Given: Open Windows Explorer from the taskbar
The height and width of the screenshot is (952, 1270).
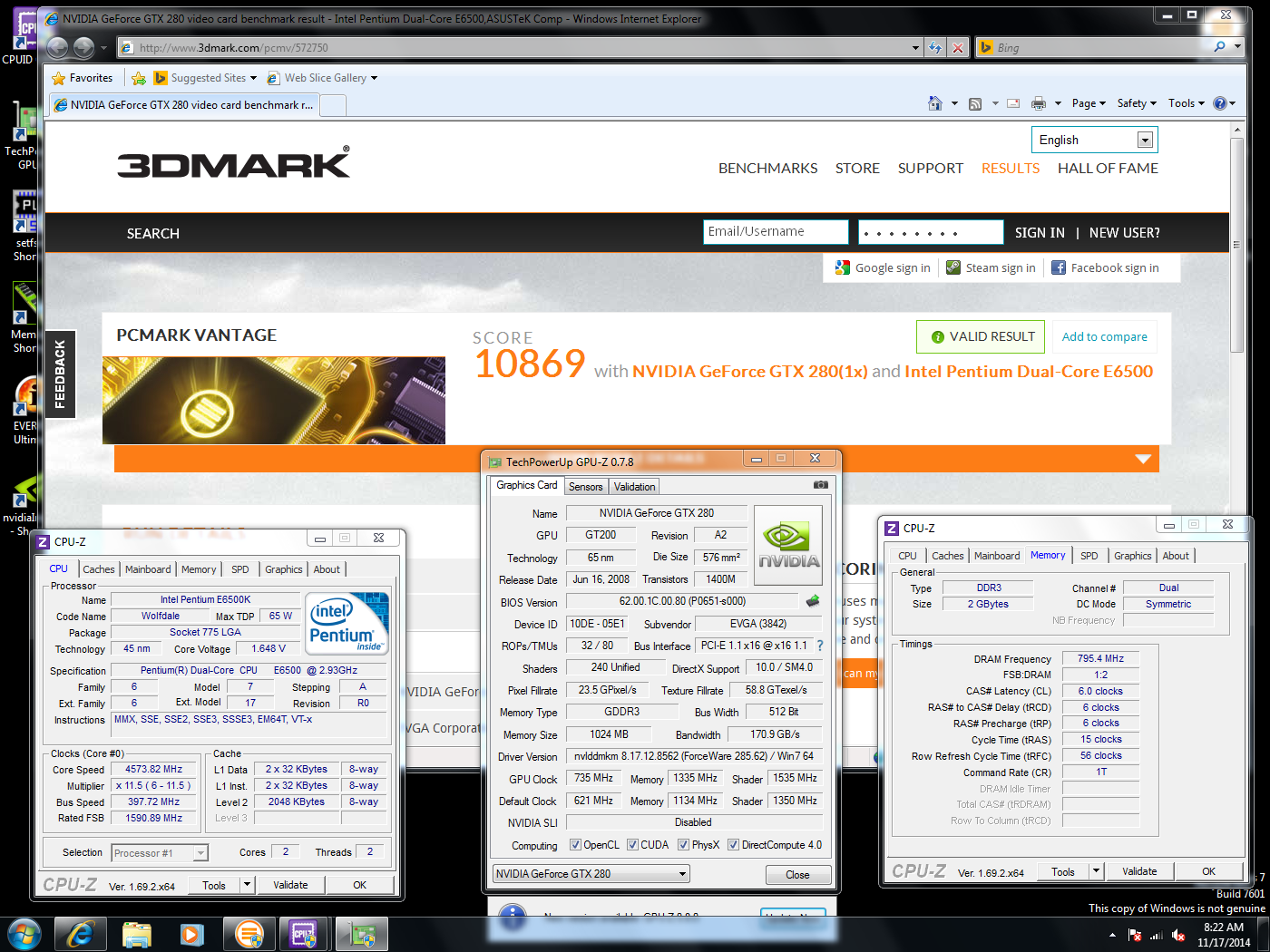Looking at the screenshot, I should pos(136,934).
